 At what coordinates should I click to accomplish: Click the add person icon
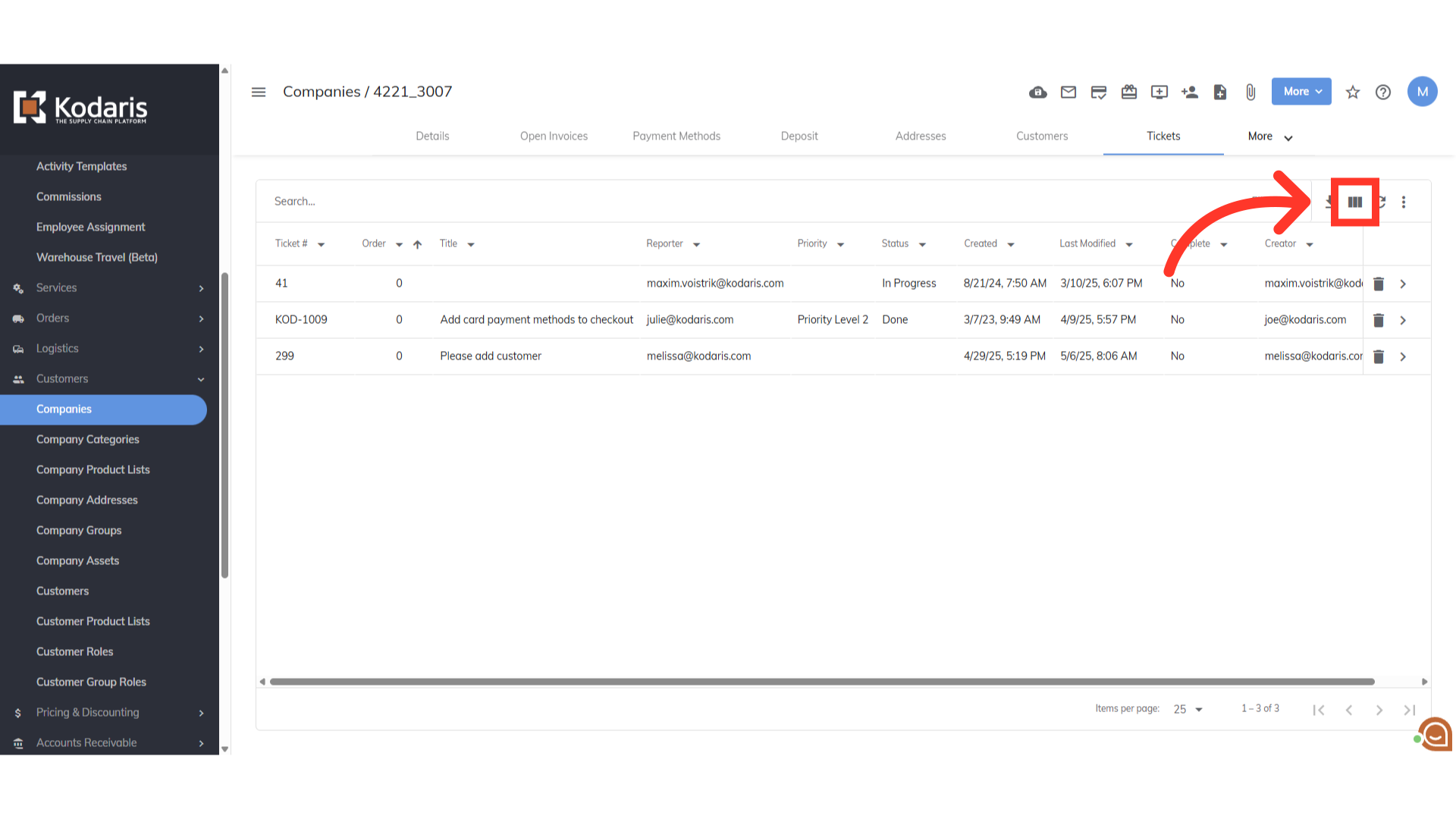(x=1189, y=93)
